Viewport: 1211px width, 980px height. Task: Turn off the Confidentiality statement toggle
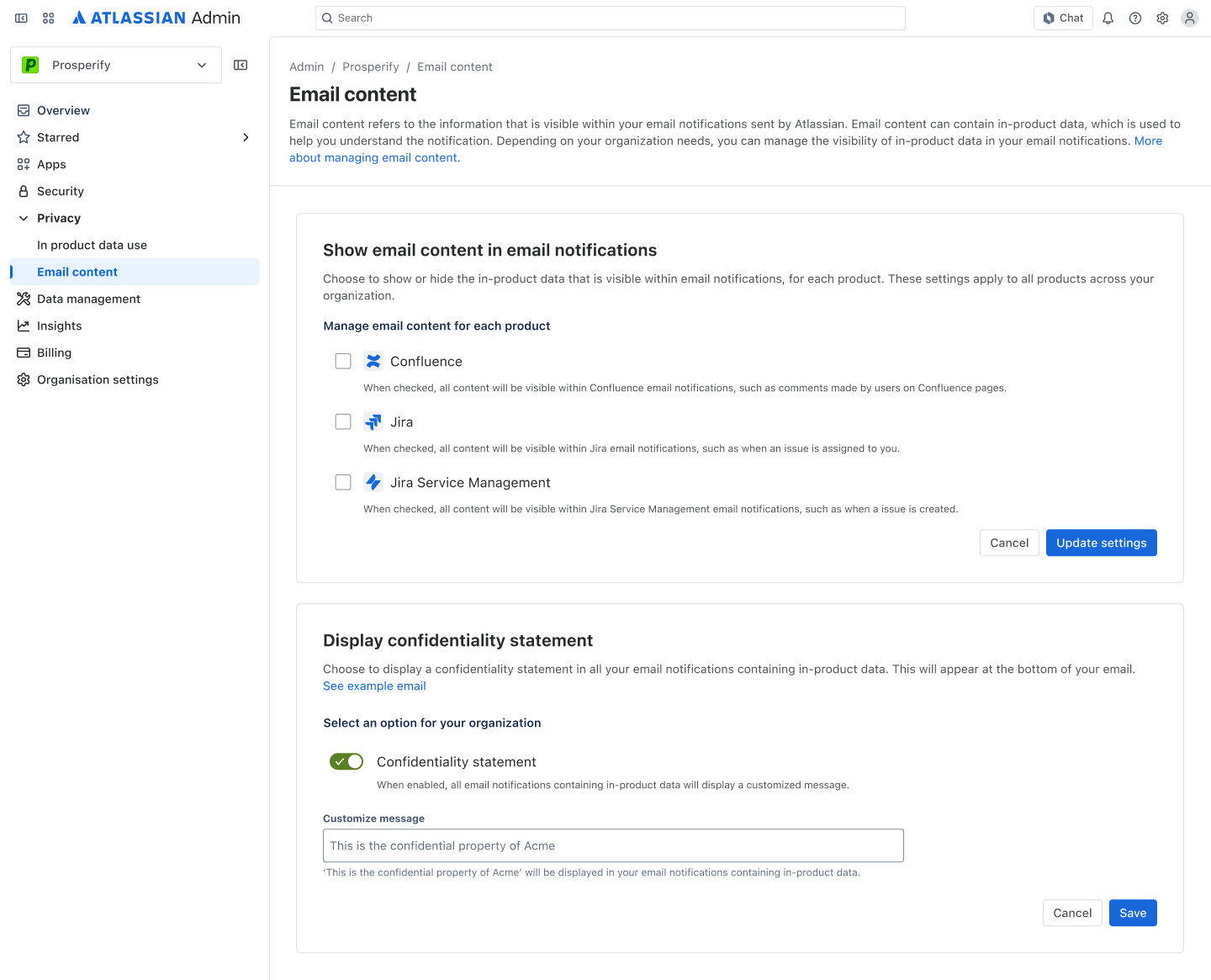point(346,761)
